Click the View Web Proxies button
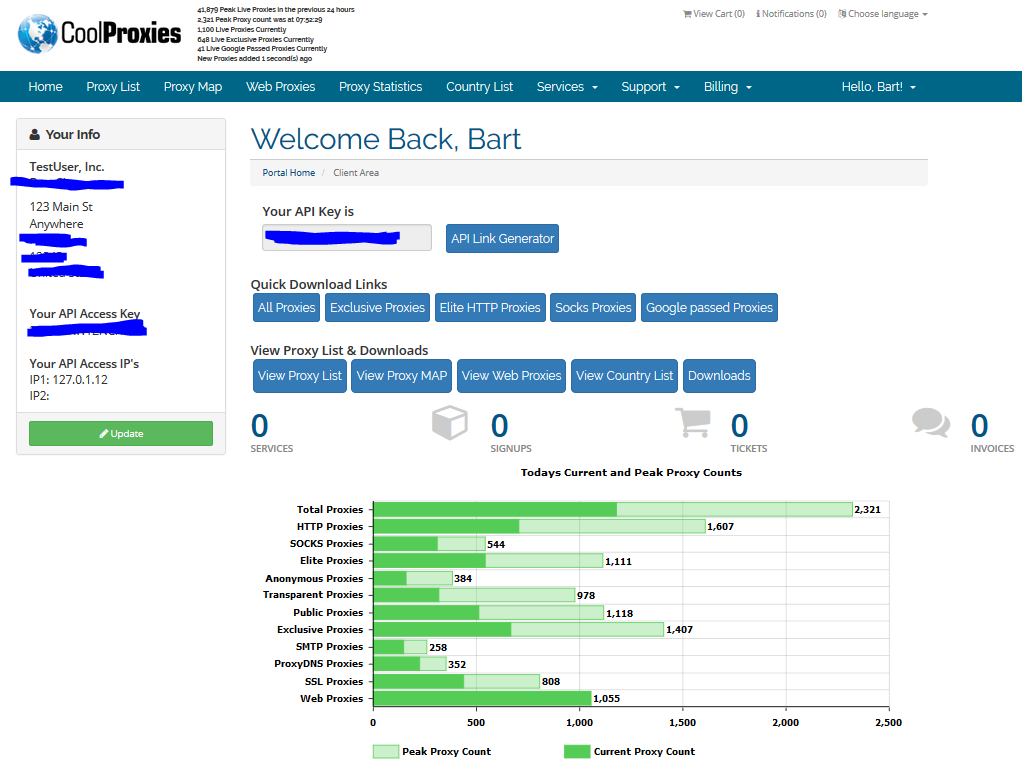This screenshot has width=1022, height=769. pos(512,376)
